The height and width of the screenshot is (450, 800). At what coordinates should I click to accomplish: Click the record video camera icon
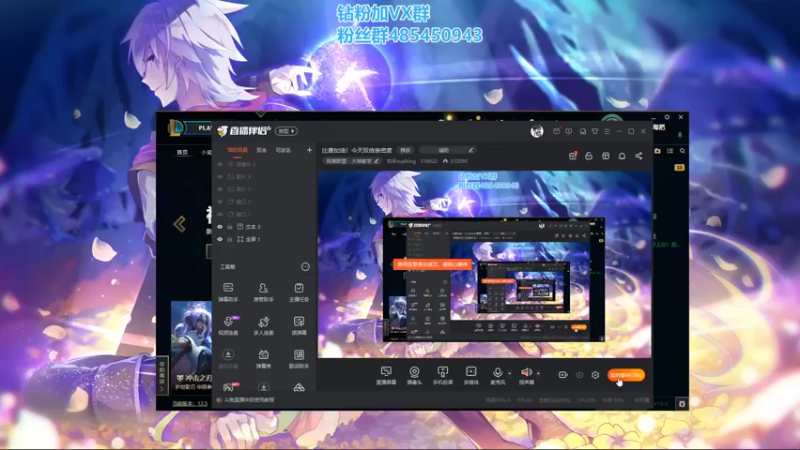tap(563, 375)
